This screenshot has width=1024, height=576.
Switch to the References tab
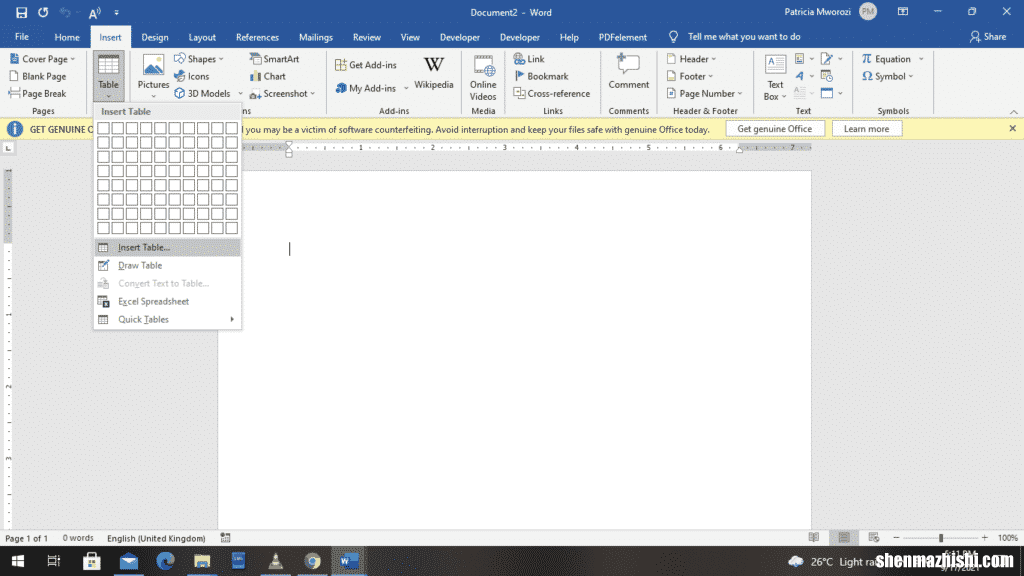pos(257,37)
